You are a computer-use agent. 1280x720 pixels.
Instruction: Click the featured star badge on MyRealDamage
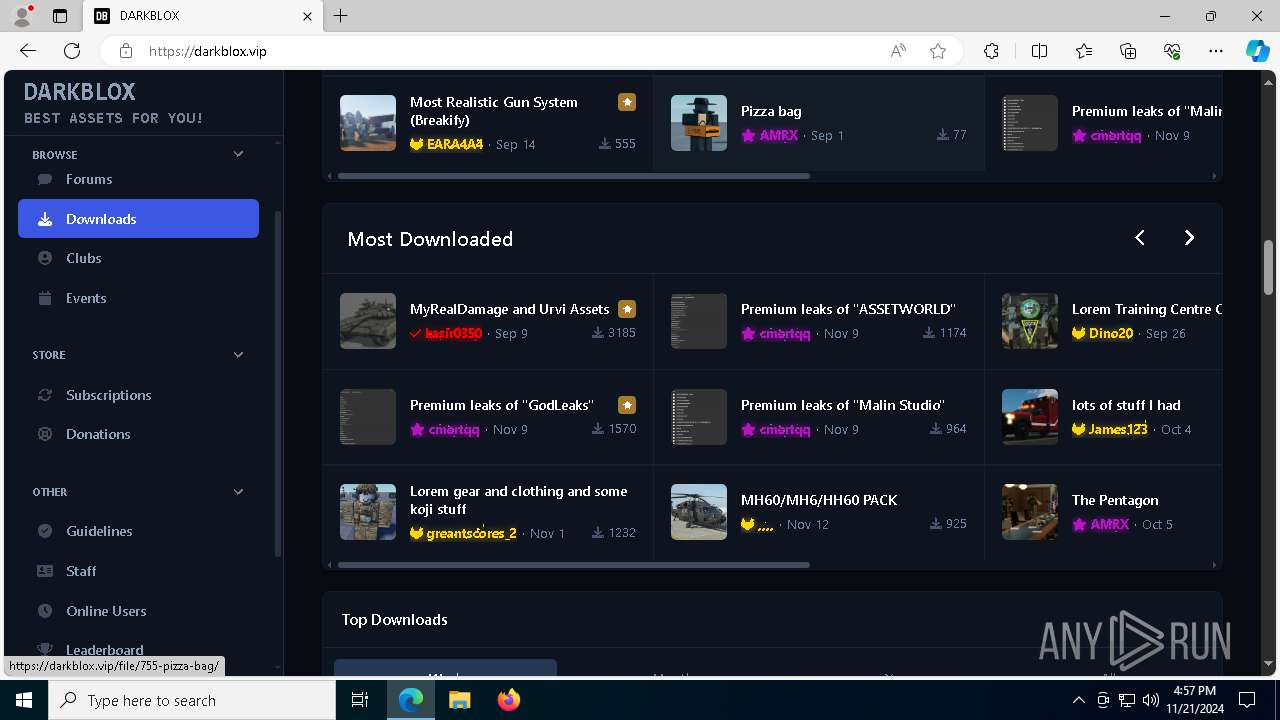point(627,309)
